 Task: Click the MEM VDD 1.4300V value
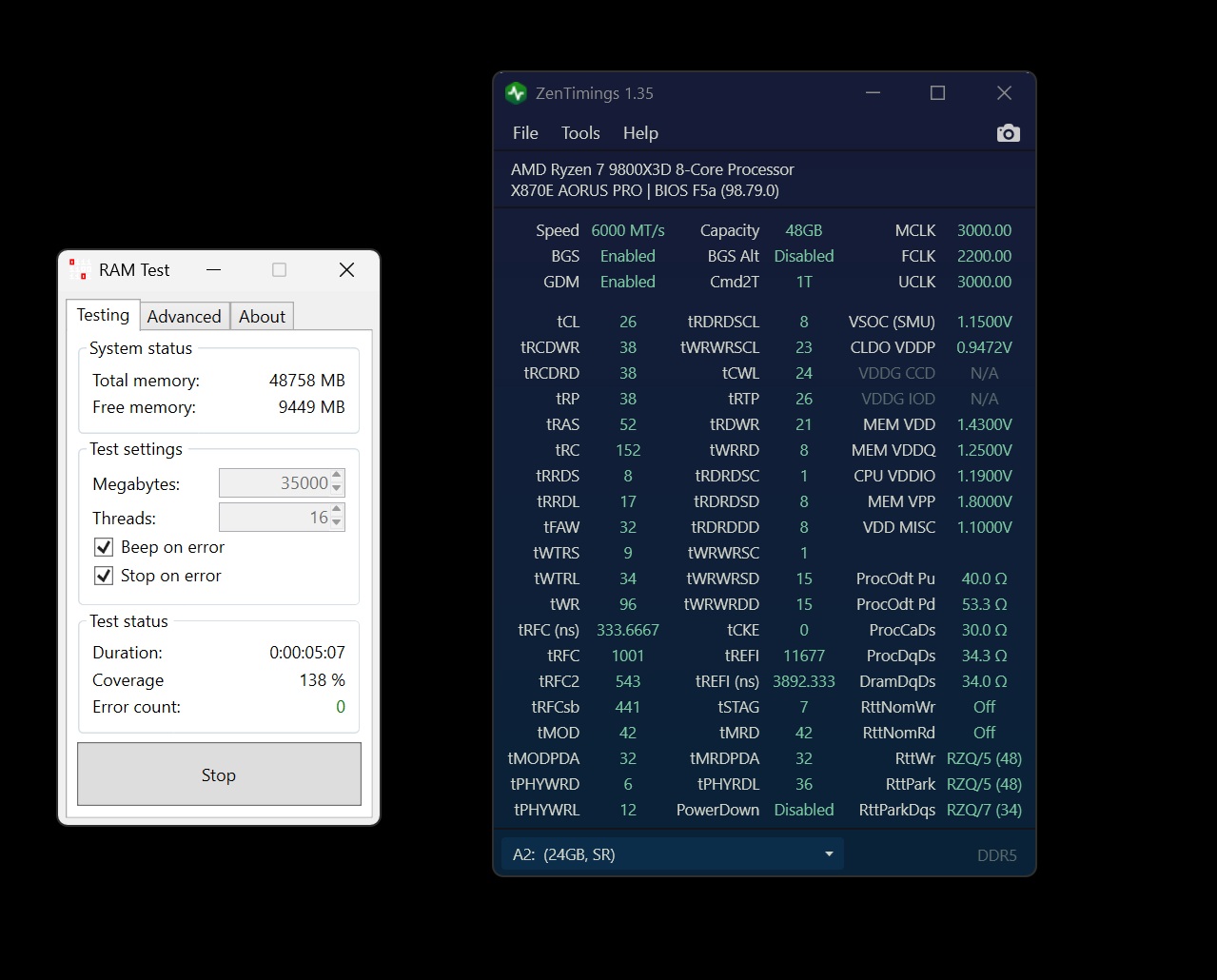pyautogui.click(x=984, y=424)
